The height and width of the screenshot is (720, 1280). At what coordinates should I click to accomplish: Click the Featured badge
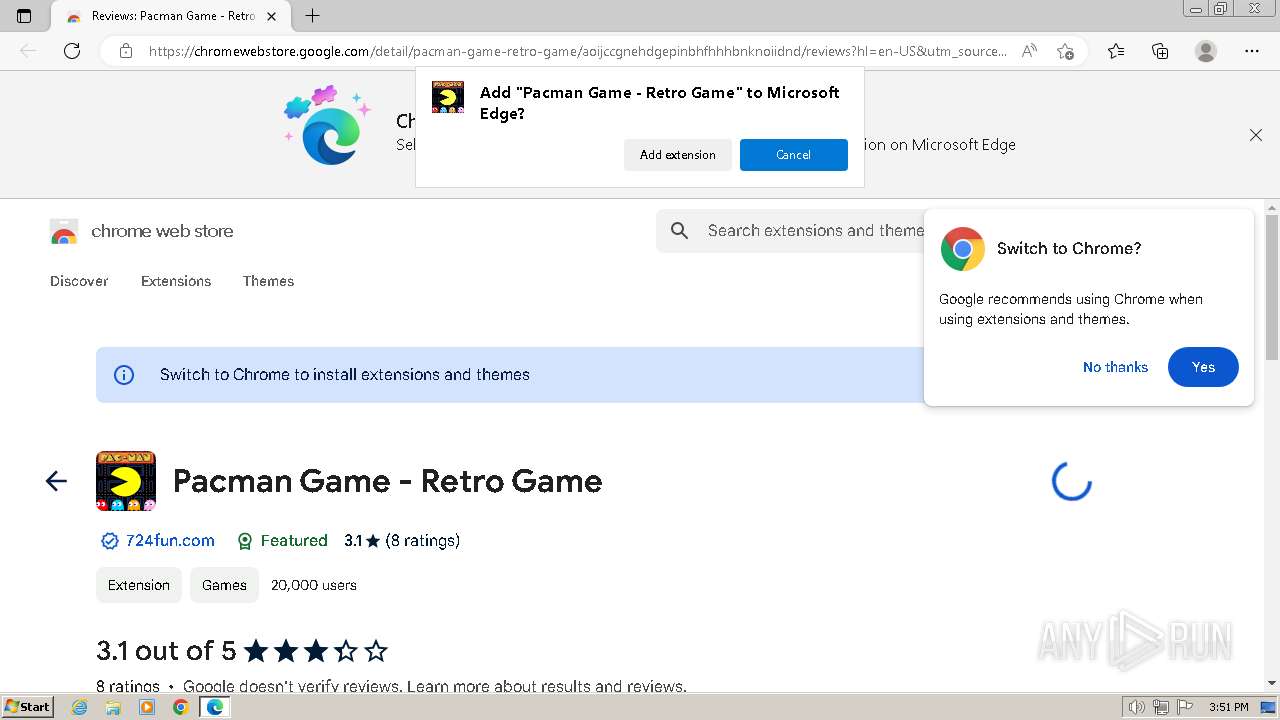coord(282,541)
